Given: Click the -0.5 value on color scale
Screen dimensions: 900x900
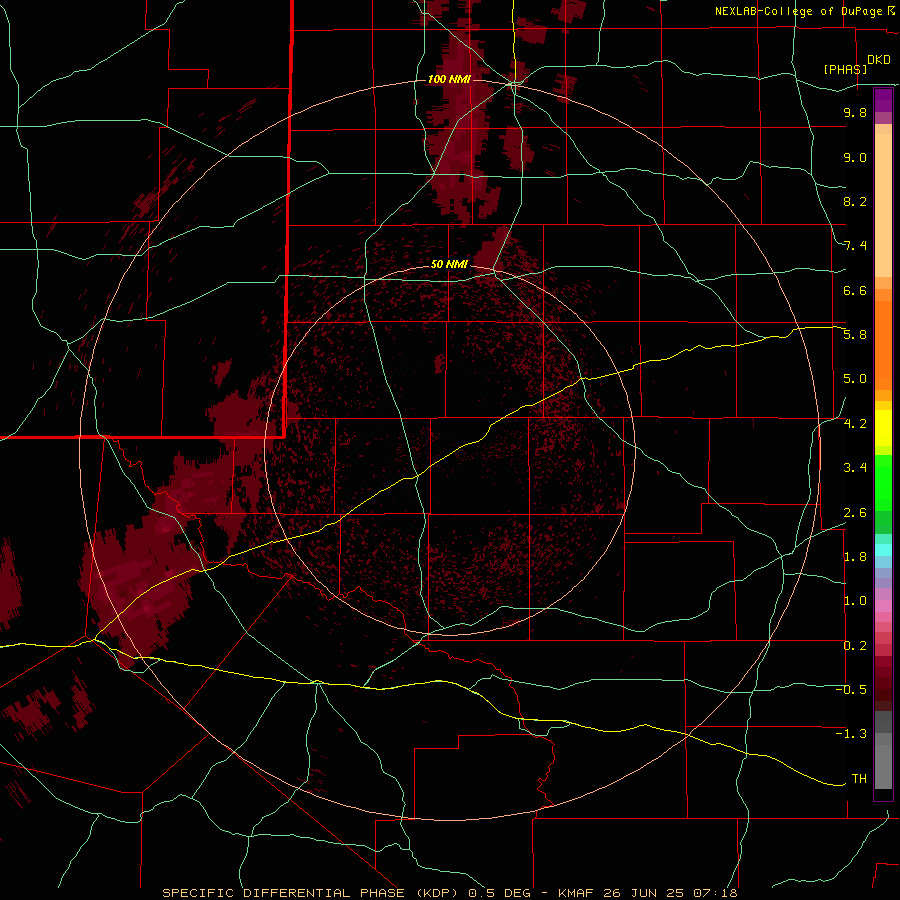Looking at the screenshot, I should pyautogui.click(x=852, y=690).
